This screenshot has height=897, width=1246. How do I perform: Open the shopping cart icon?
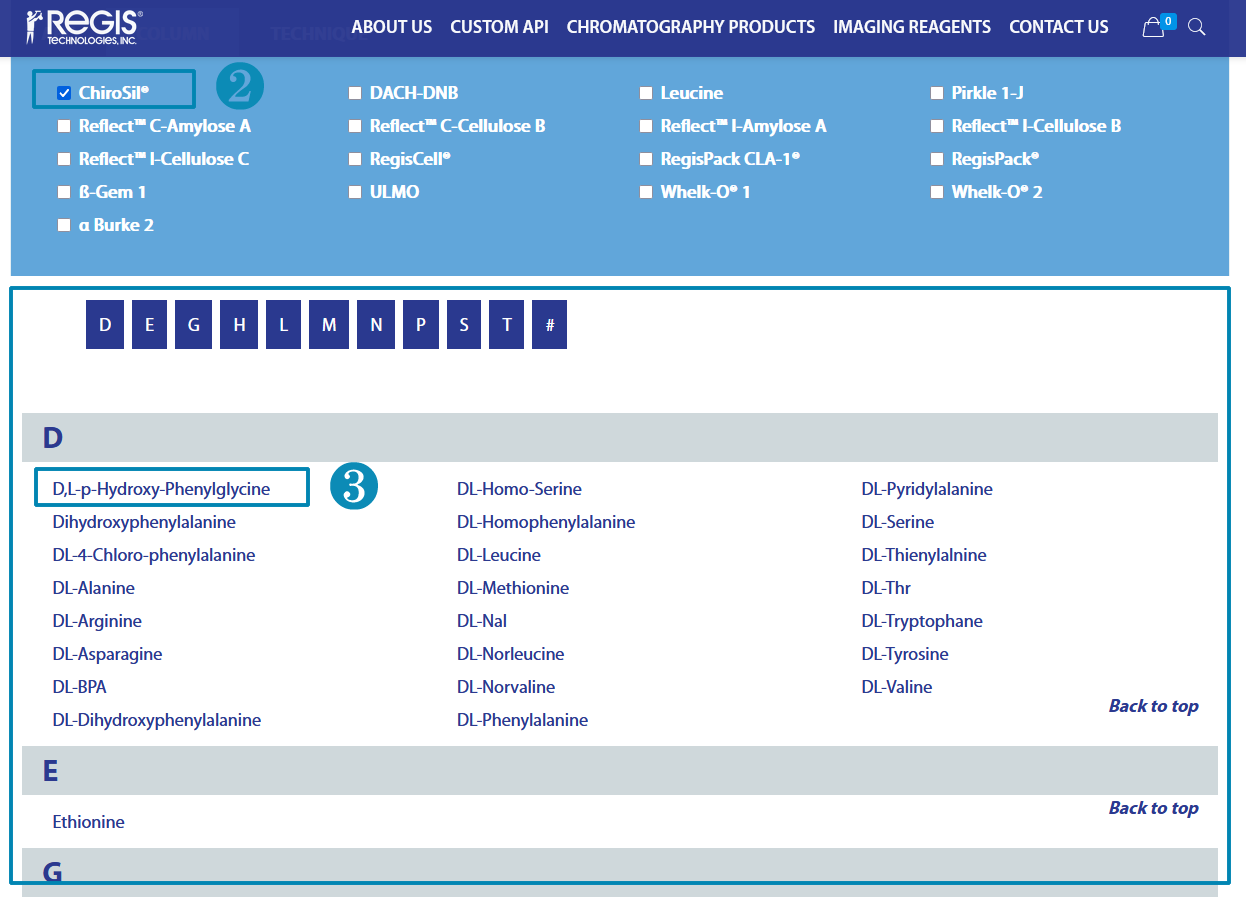[1154, 27]
